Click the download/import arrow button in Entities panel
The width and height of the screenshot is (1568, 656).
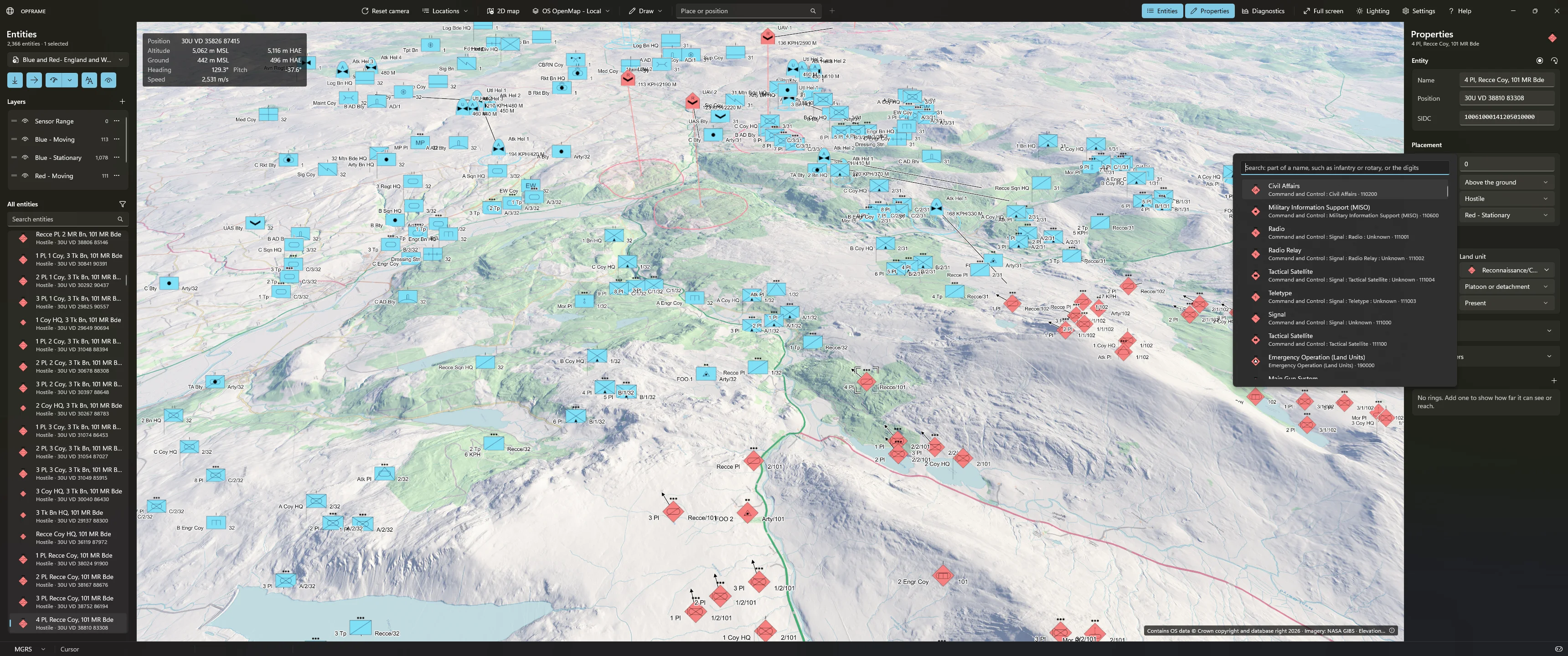(x=15, y=80)
